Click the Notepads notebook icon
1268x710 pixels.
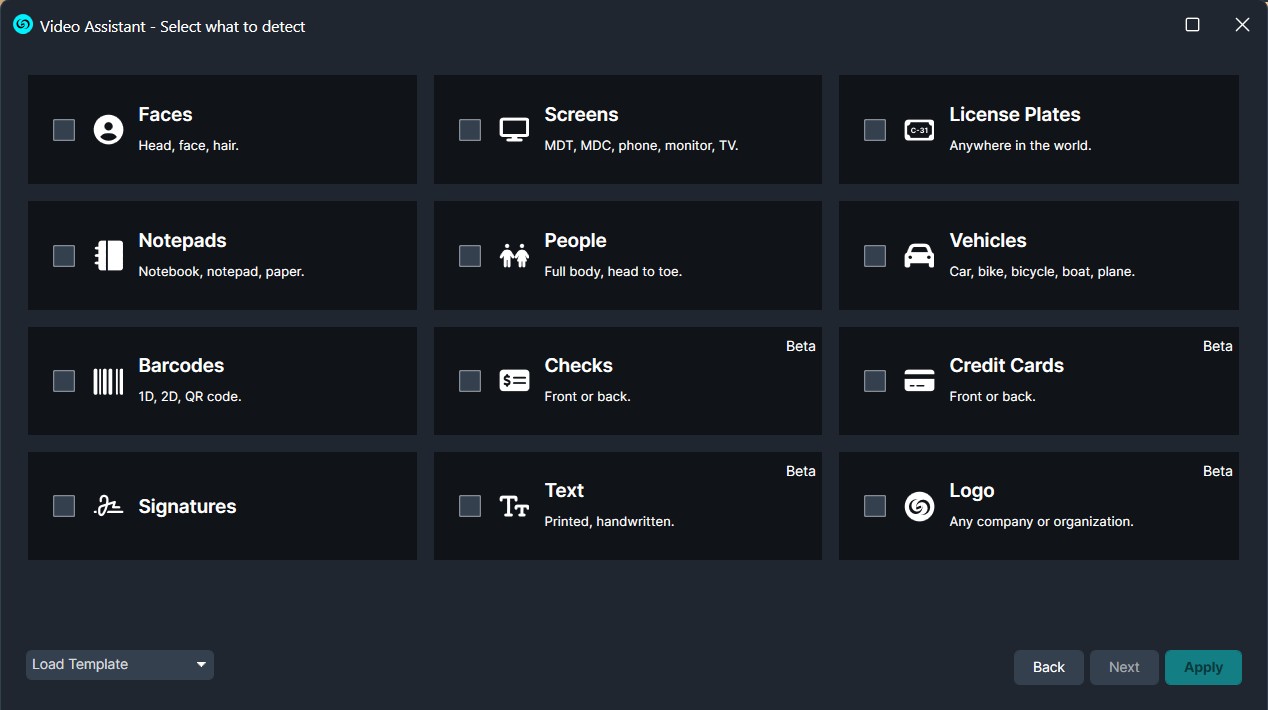pyautogui.click(x=108, y=256)
